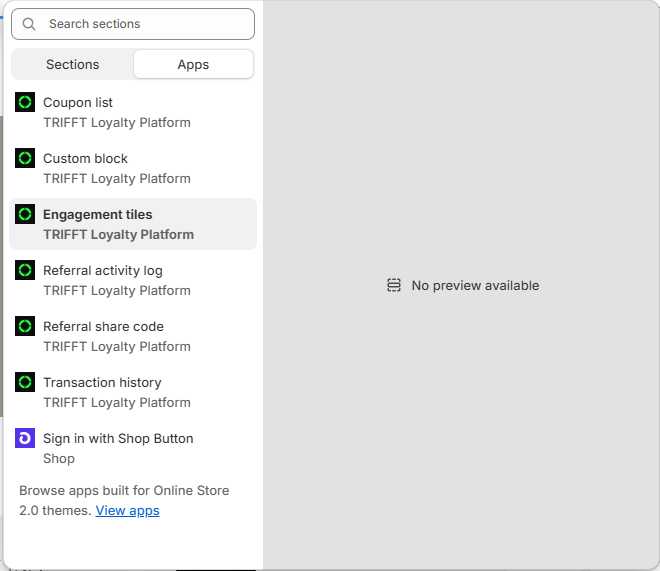This screenshot has width=660, height=571.
Task: Select the Apps tab
Action: 193,64
